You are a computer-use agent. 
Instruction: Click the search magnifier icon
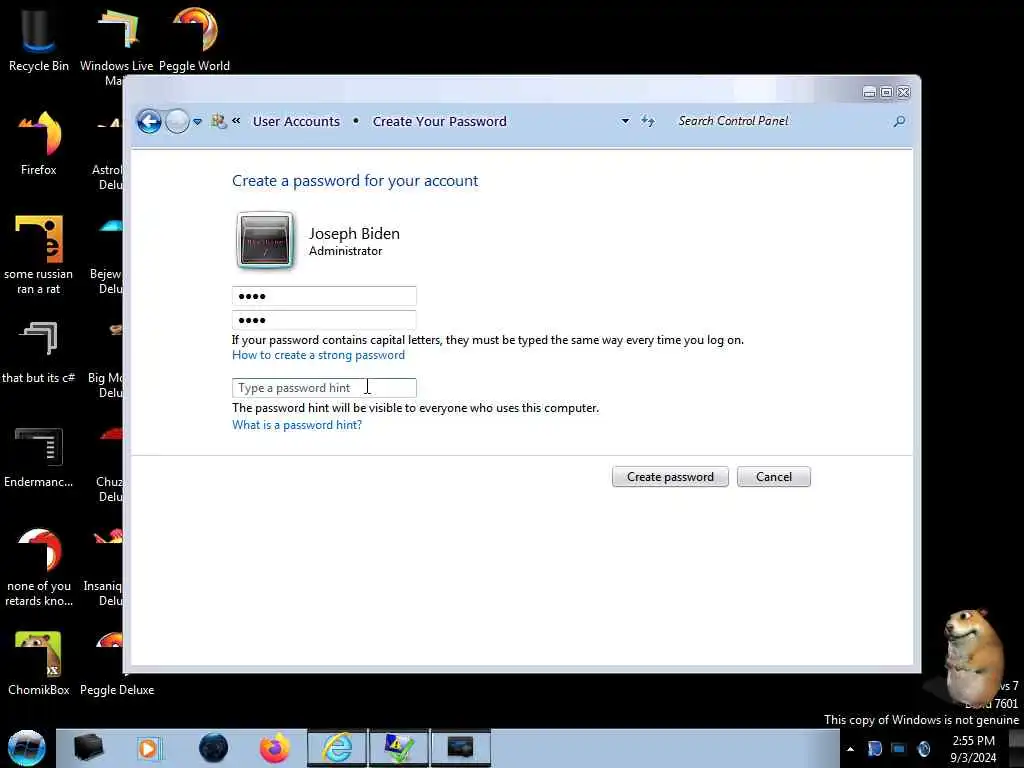[899, 121]
